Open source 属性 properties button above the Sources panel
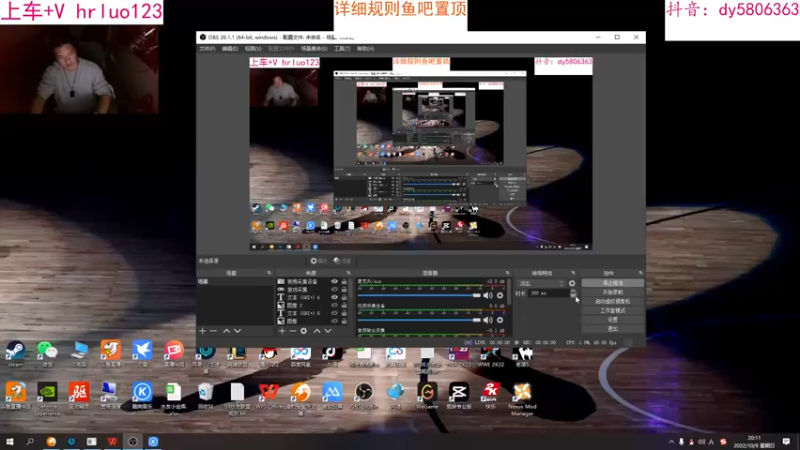Viewport: 800px width, 450px height. [318, 261]
